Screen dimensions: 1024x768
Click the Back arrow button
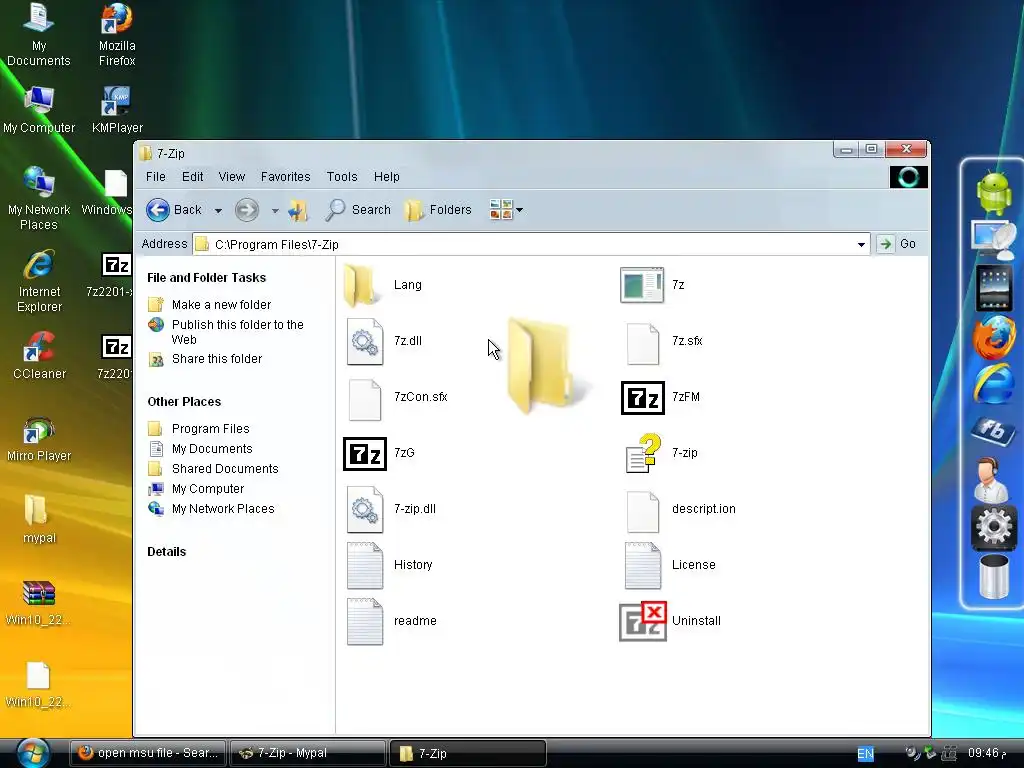click(x=174, y=210)
